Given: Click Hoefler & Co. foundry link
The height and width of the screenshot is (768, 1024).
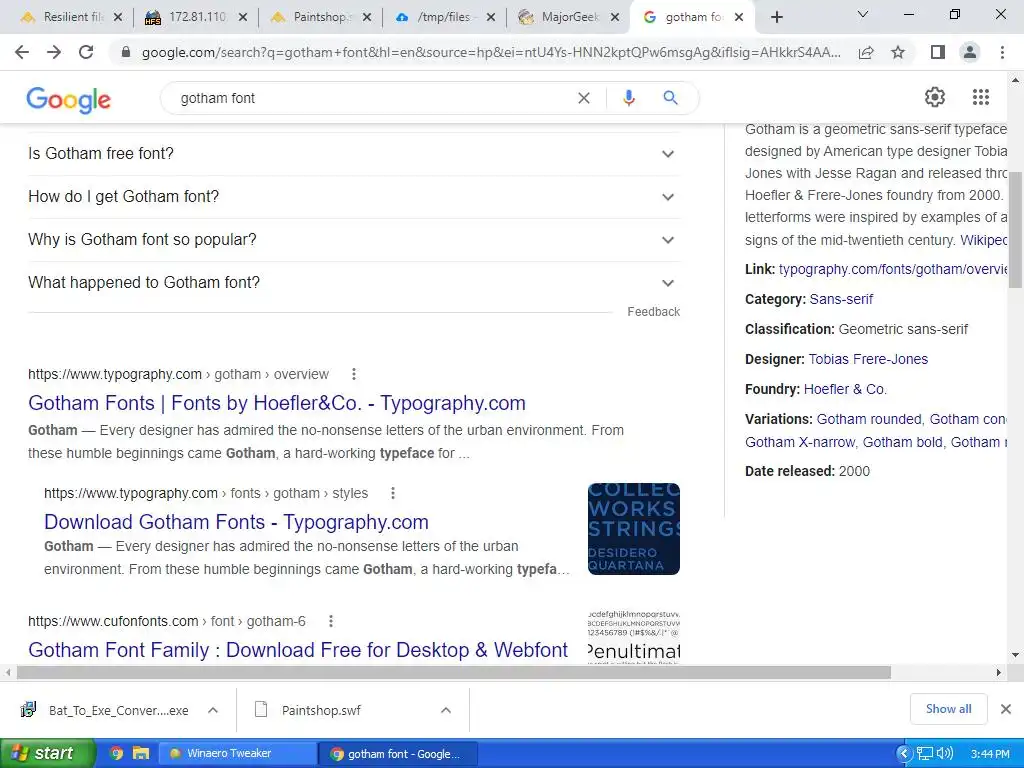Looking at the screenshot, I should coord(845,389).
